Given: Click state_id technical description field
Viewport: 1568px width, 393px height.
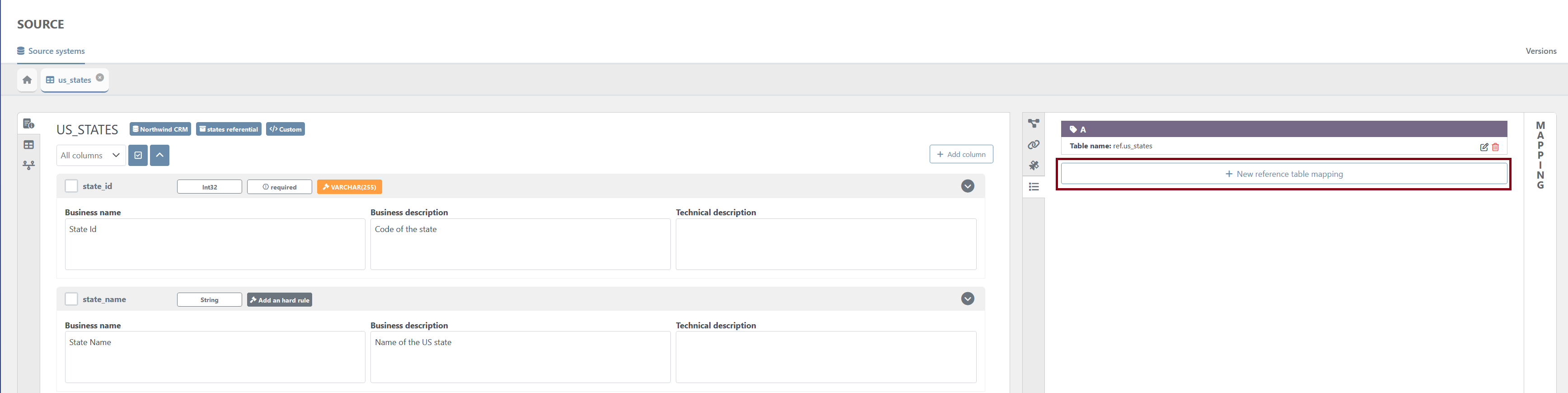Looking at the screenshot, I should (x=826, y=244).
